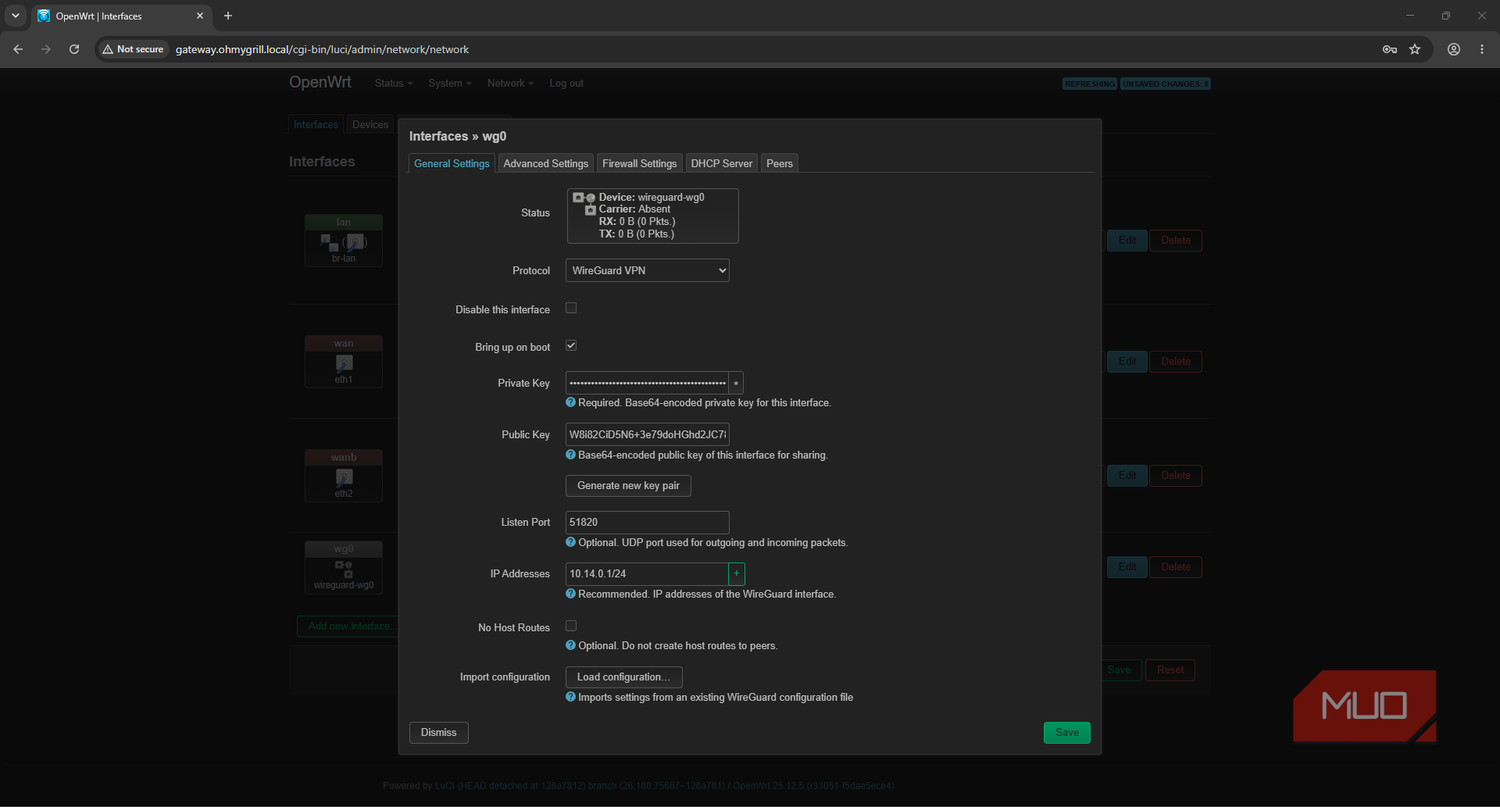Open the Firewall Settings tab
This screenshot has height=807, width=1500.
(x=640, y=163)
